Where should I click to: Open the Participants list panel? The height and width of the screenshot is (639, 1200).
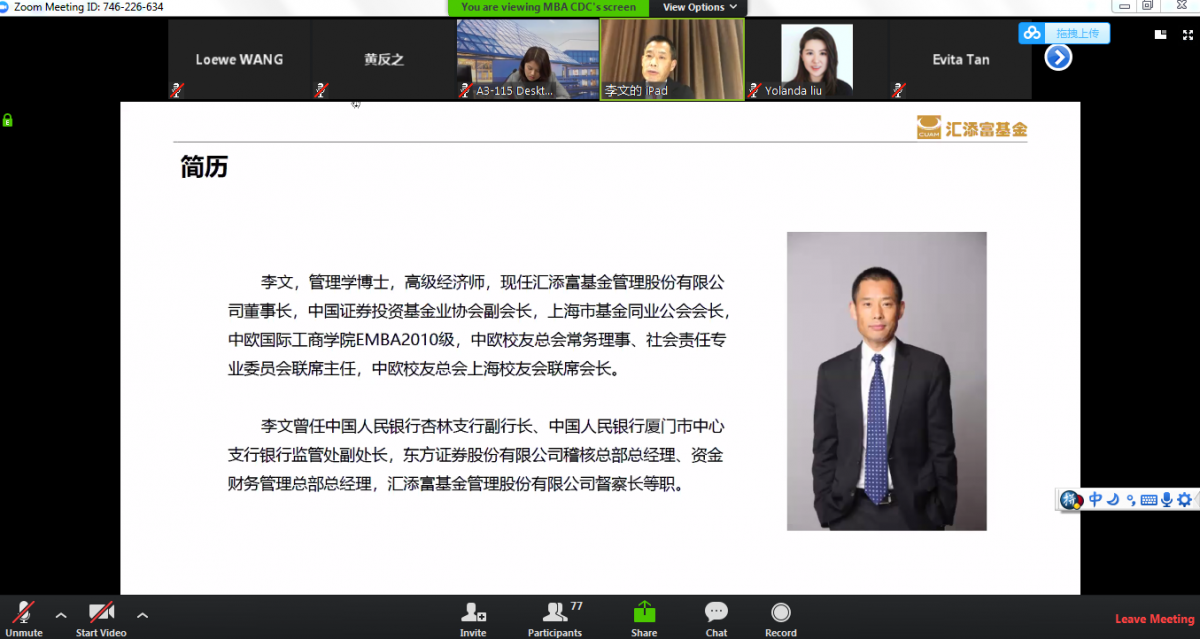[555, 618]
